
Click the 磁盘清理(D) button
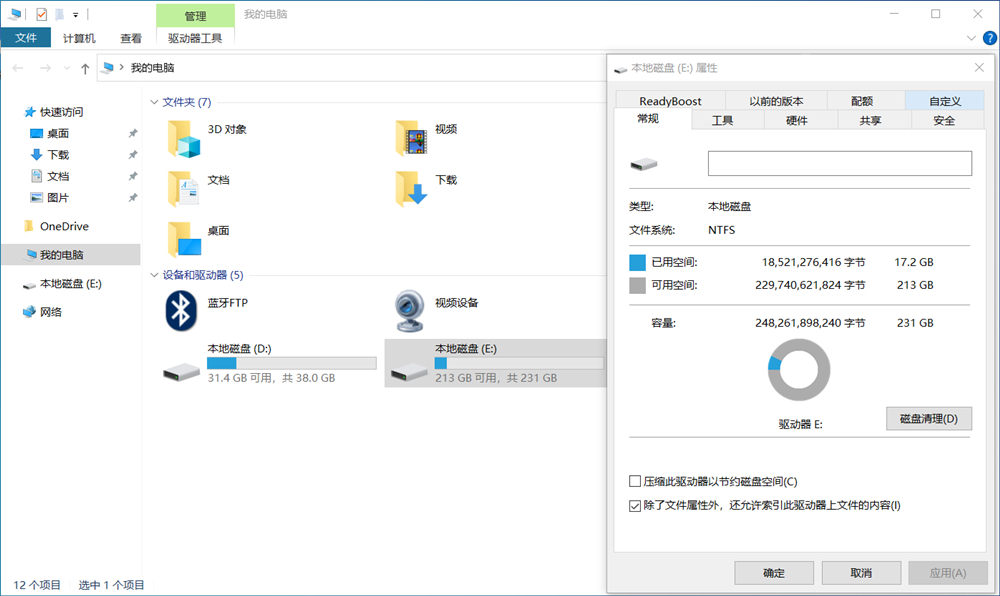tap(929, 419)
